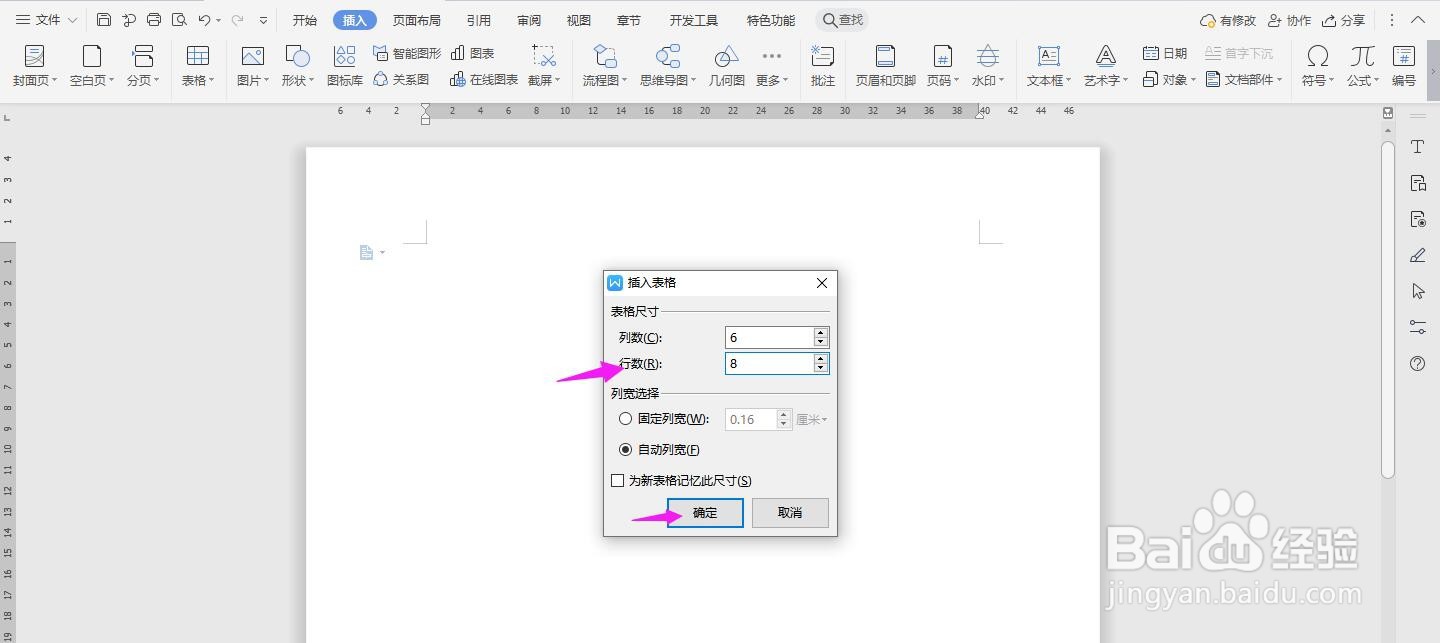The width and height of the screenshot is (1440, 643).
Task: Insert a flowchart (流程图)
Action: [605, 65]
